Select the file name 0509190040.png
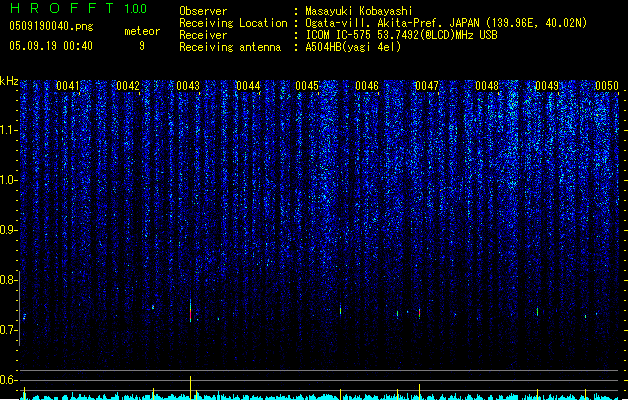The image size is (629, 400). 51,26
